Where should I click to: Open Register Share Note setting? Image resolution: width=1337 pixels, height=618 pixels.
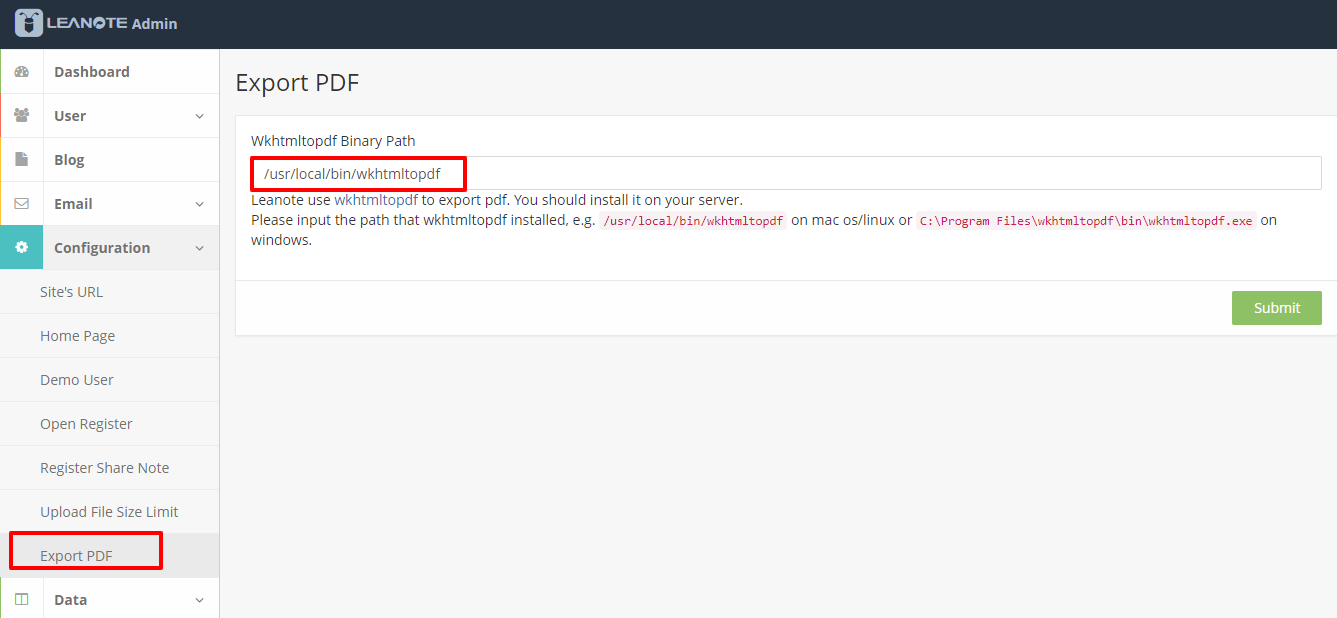[110, 468]
